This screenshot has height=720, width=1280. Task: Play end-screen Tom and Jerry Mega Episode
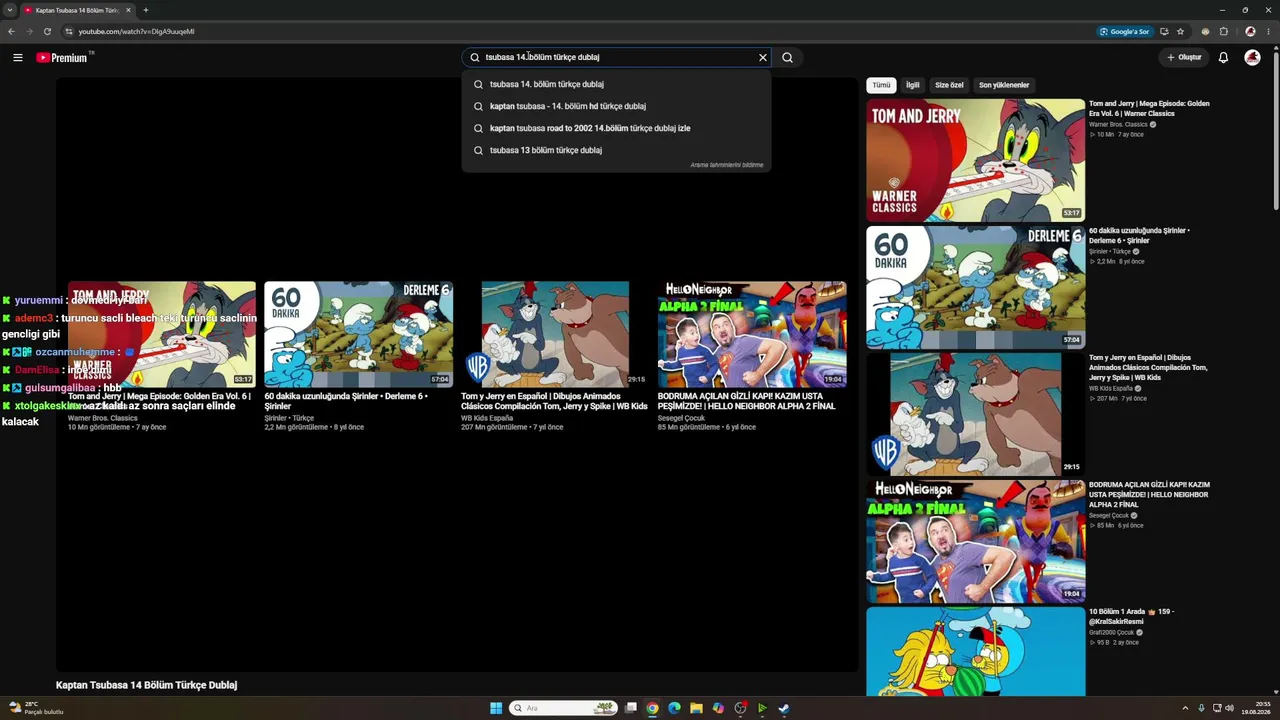162,334
